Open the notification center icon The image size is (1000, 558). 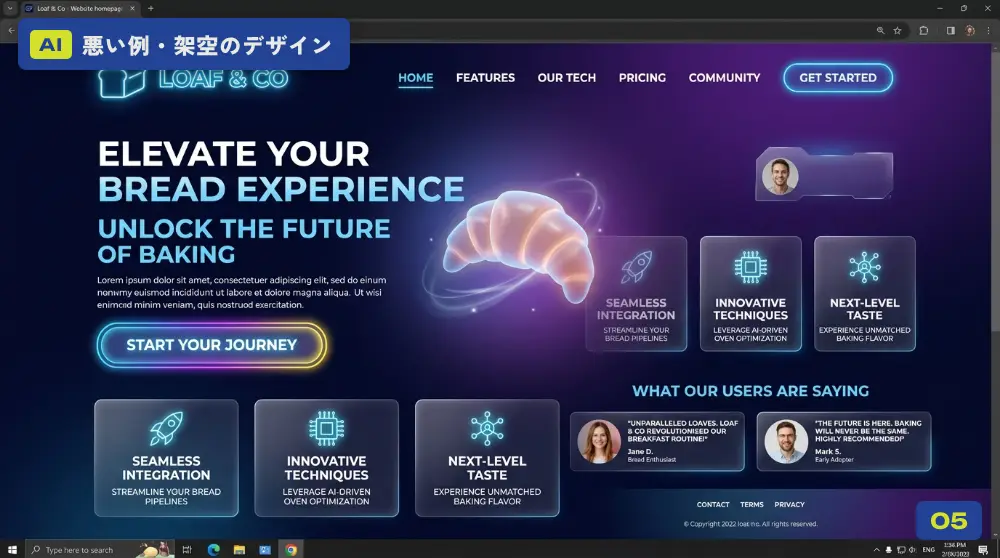[983, 550]
